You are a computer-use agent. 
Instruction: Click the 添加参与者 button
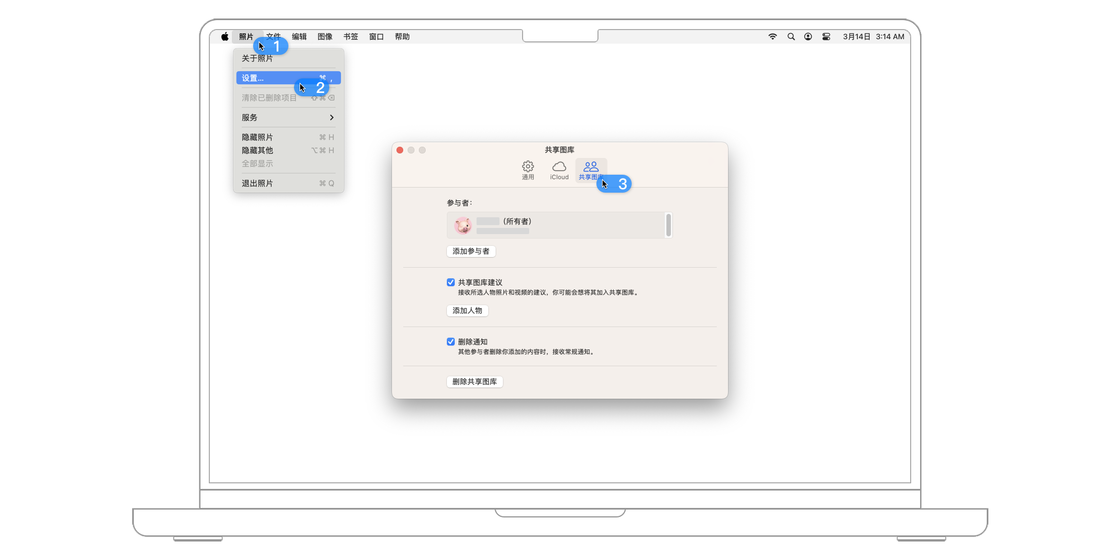tap(471, 251)
